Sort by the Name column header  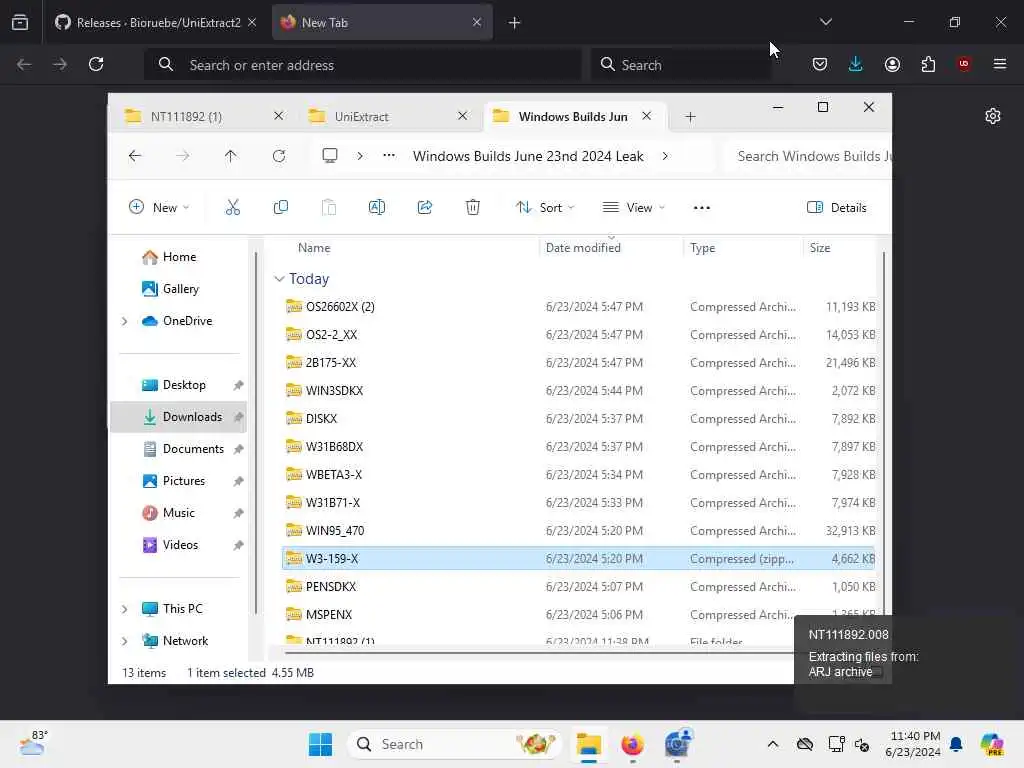[314, 248]
